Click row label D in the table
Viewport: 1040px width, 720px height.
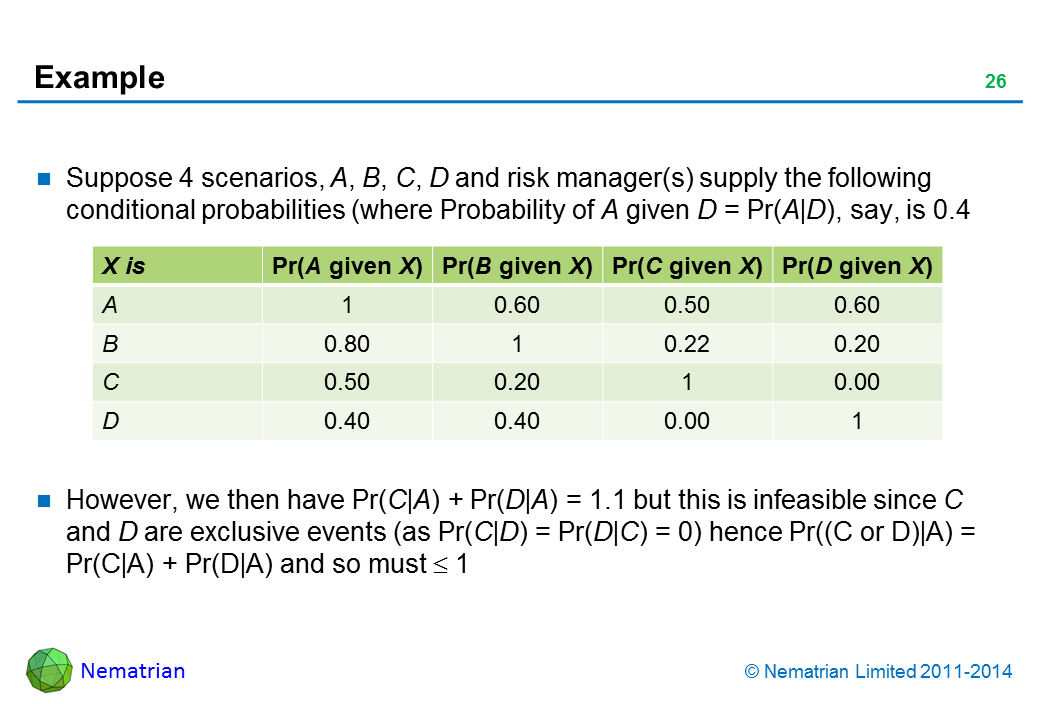pos(109,421)
